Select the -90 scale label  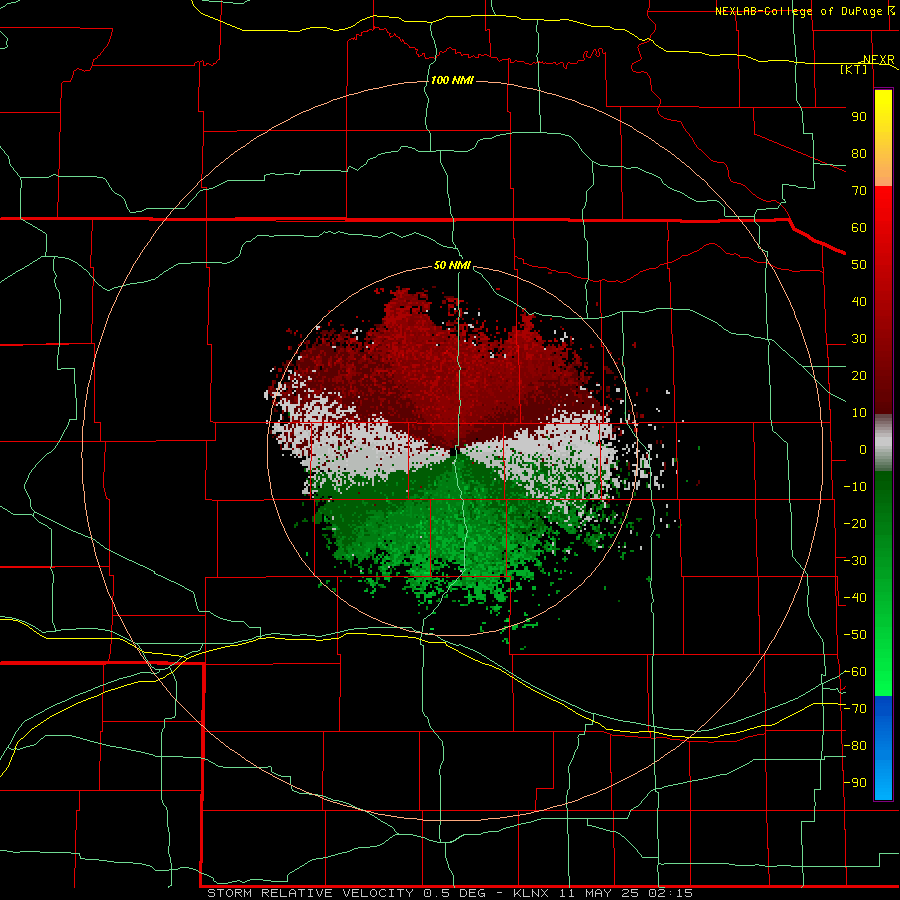(x=855, y=783)
